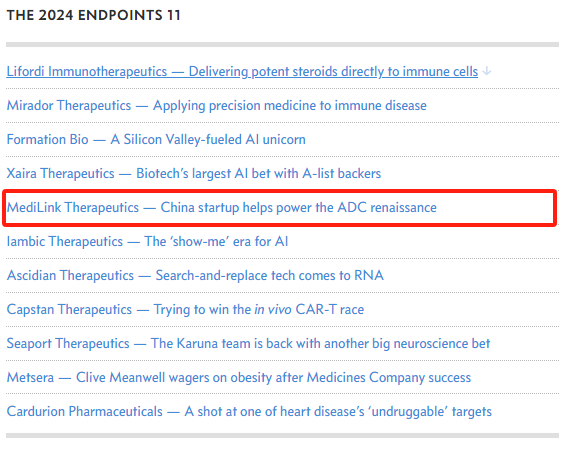Open the Metsera obesity link

click(x=239, y=378)
